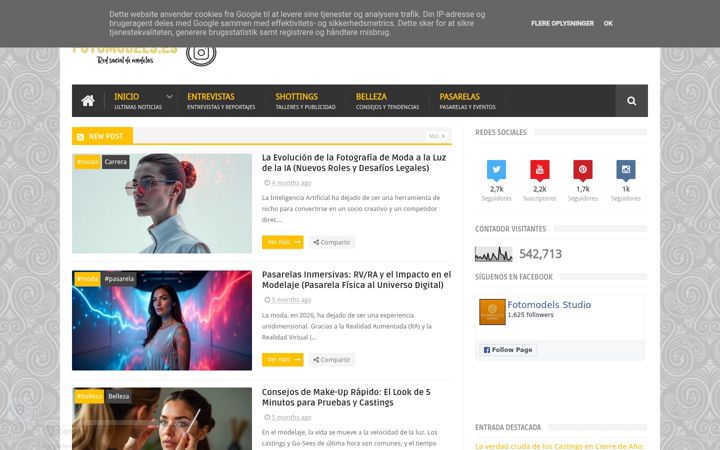Open the search magnifier icon
This screenshot has height=450, width=720.
point(631,101)
